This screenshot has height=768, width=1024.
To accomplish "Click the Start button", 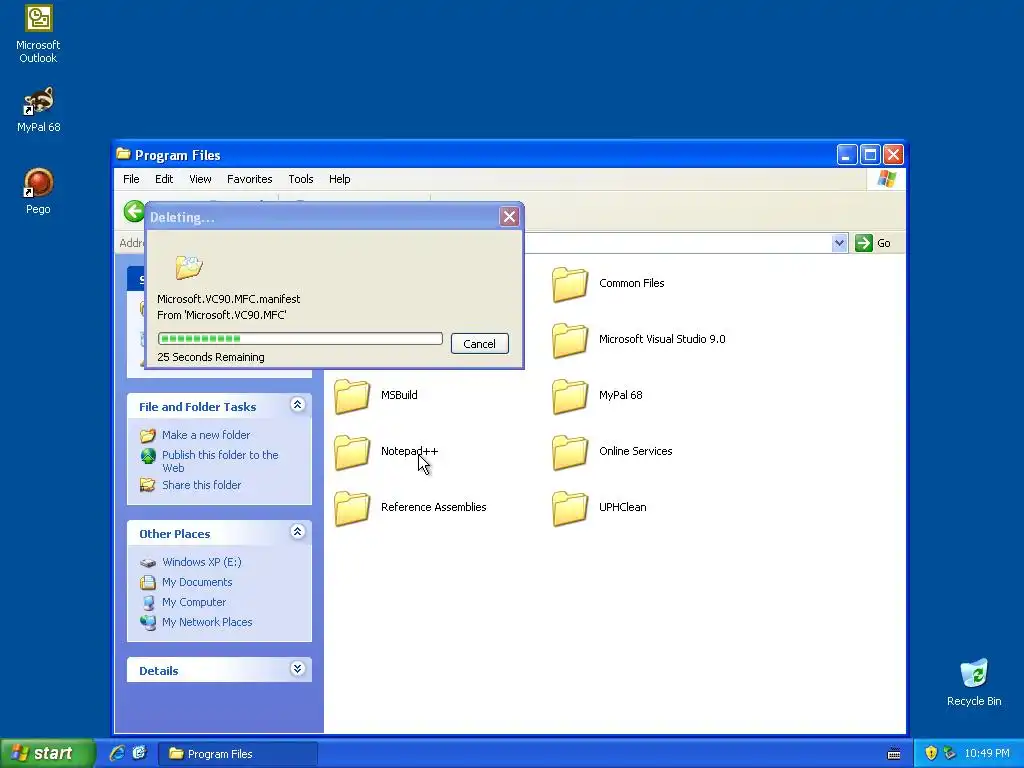I will pos(47,753).
